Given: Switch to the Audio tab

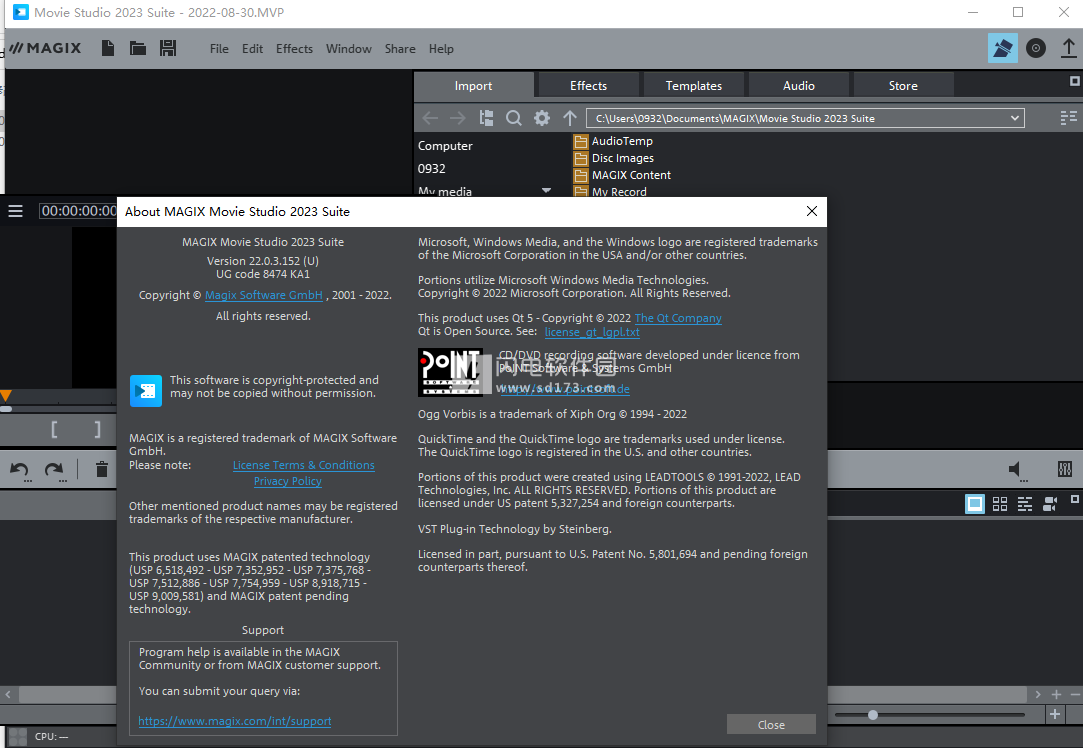Looking at the screenshot, I should coord(798,86).
